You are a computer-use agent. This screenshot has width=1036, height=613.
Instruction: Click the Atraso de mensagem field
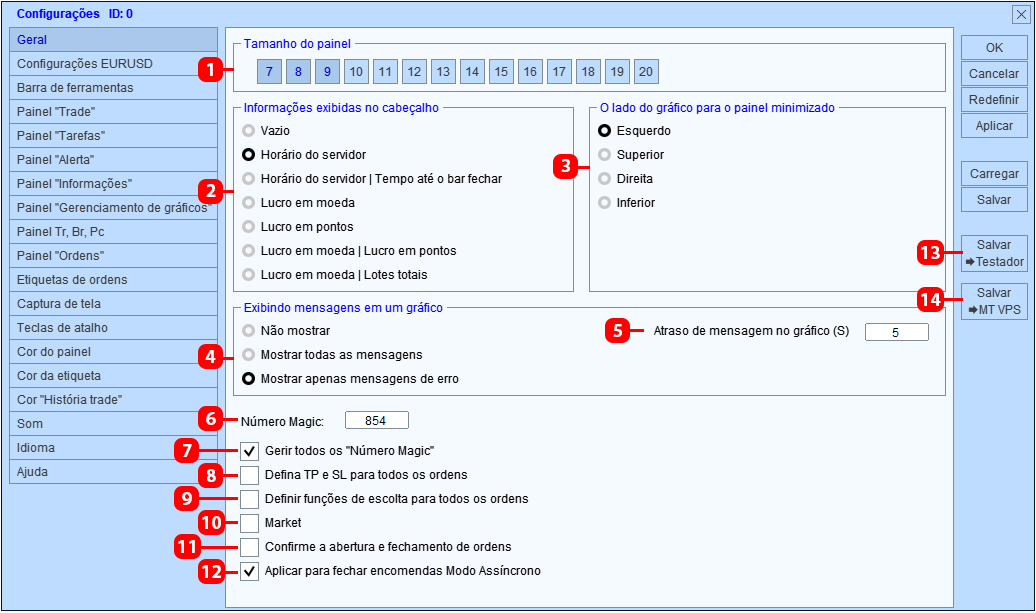click(x=897, y=332)
